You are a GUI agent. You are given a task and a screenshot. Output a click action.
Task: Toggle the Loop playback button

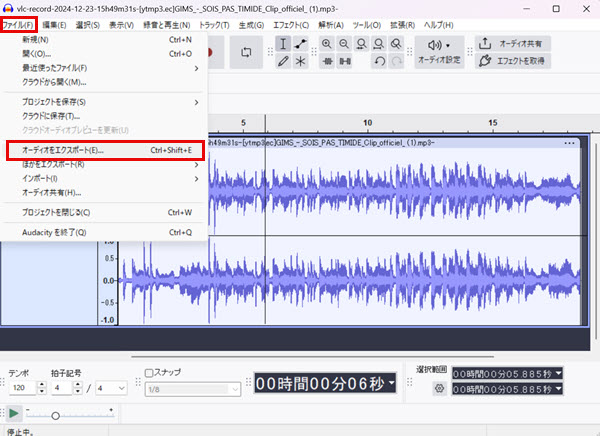pyautogui.click(x=246, y=52)
